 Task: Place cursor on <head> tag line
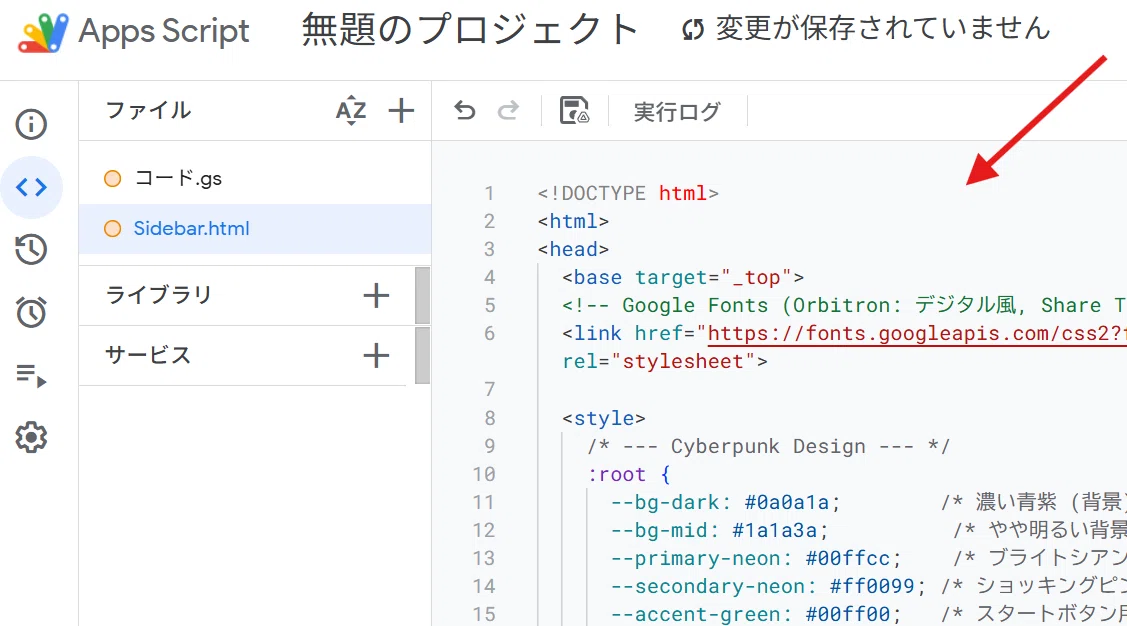coord(574,249)
